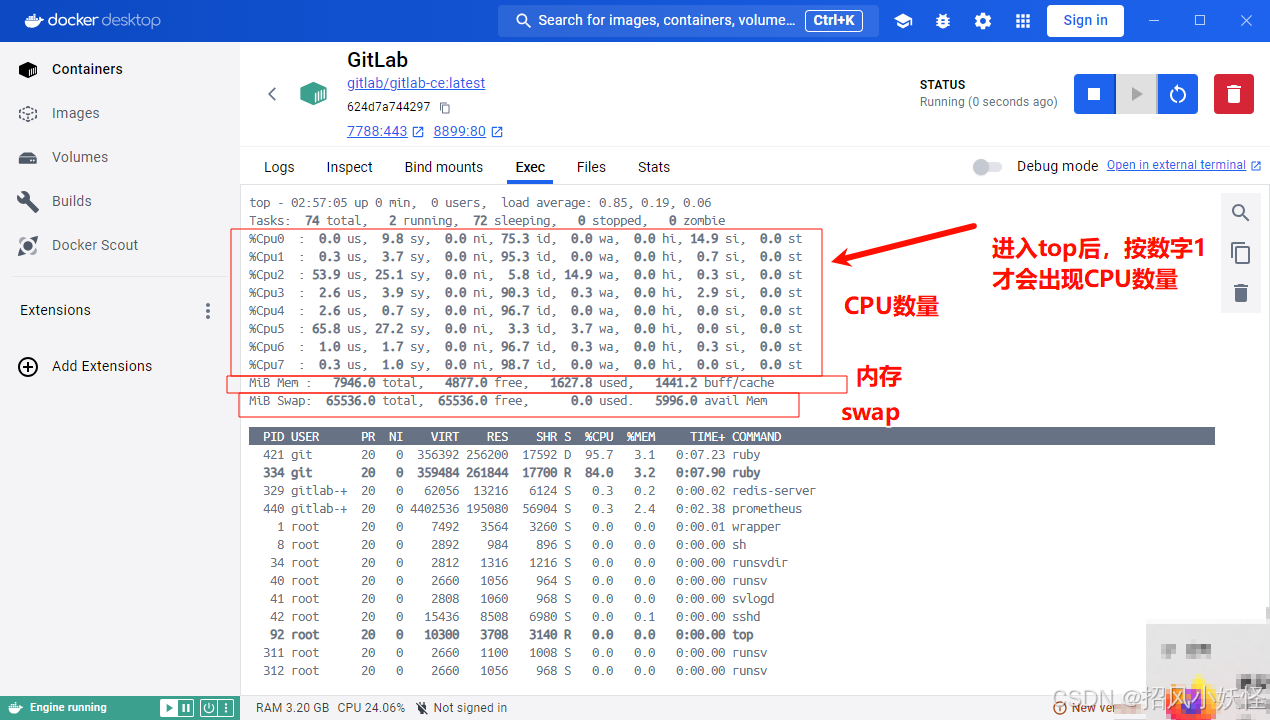Open Troubleshoot bug icon
This screenshot has width=1270, height=720.
(x=943, y=21)
